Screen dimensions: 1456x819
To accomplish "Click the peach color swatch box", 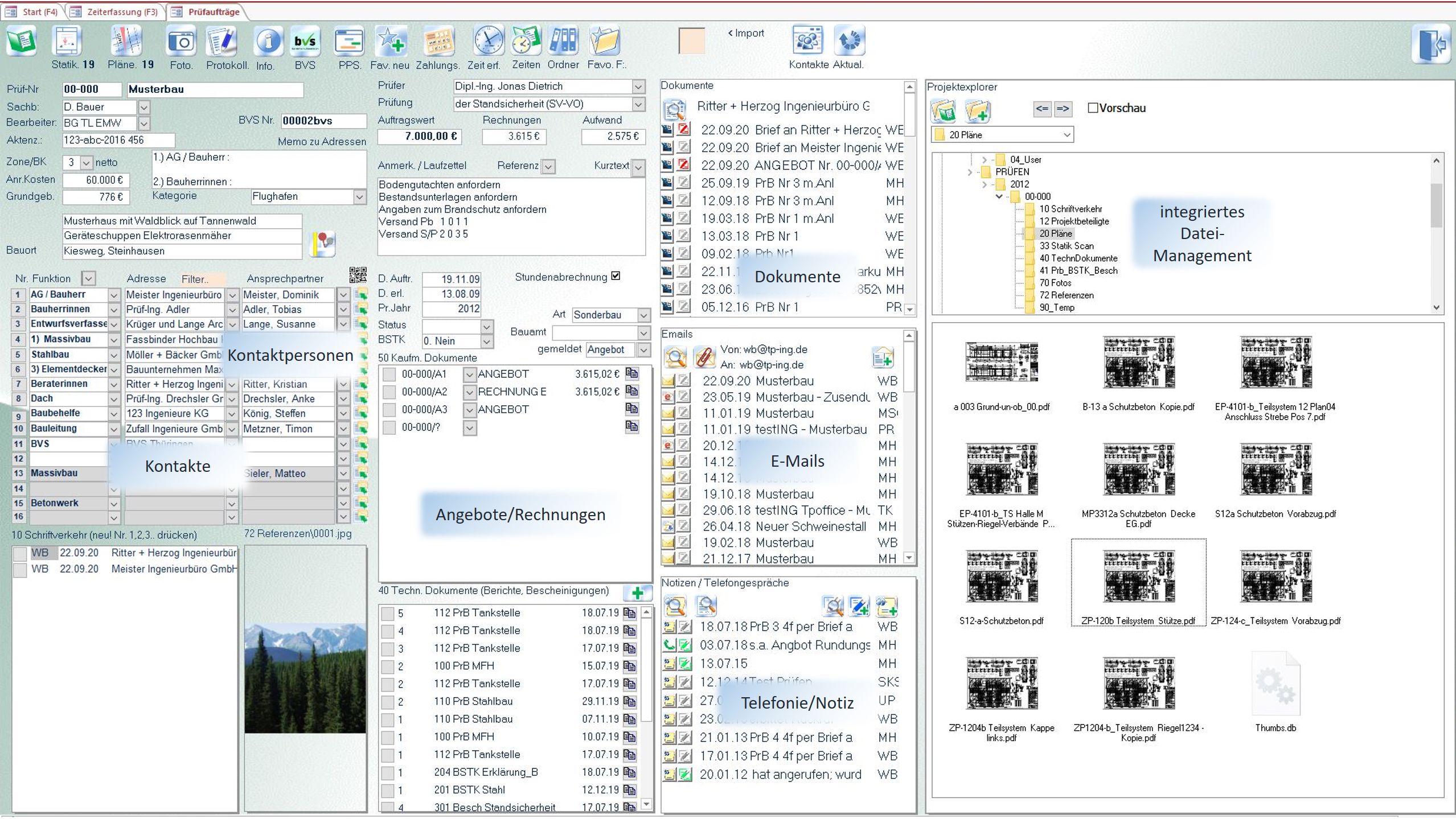I will pyautogui.click(x=691, y=41).
